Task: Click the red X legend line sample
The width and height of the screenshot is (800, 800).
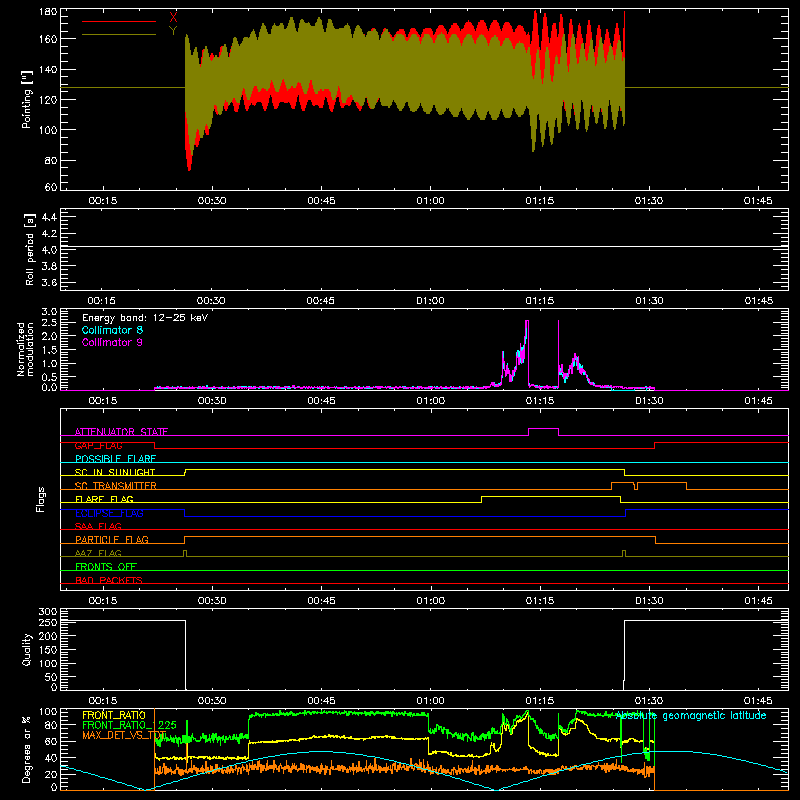Action: [x=119, y=21]
